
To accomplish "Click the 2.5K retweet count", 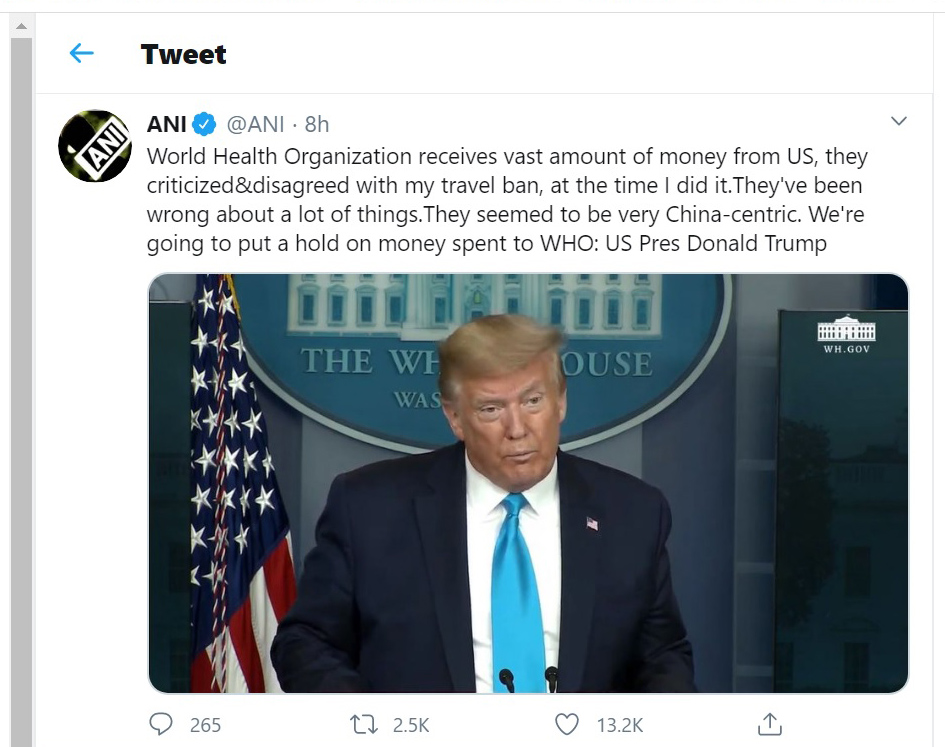I will (x=410, y=725).
